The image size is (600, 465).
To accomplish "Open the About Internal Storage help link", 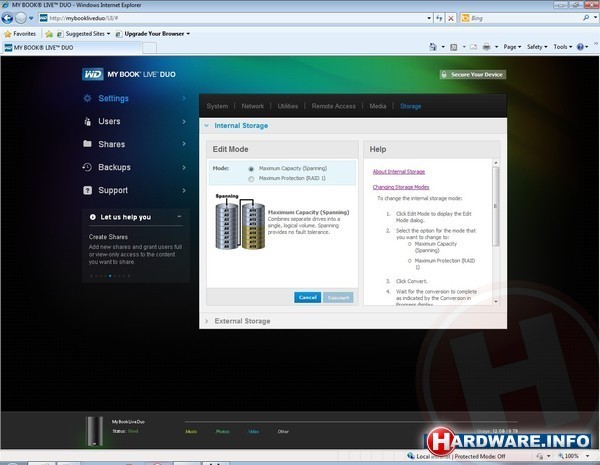I will point(399,171).
